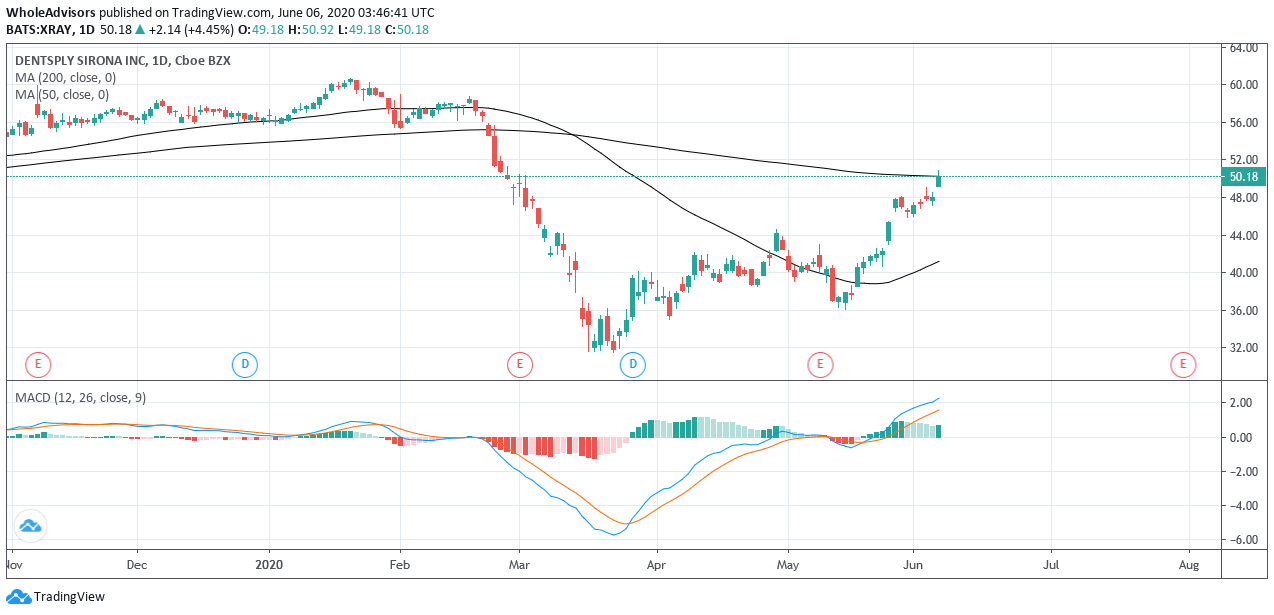The image size is (1274, 615).
Task: Click the 44.00 price axis label
Action: tap(1242, 236)
